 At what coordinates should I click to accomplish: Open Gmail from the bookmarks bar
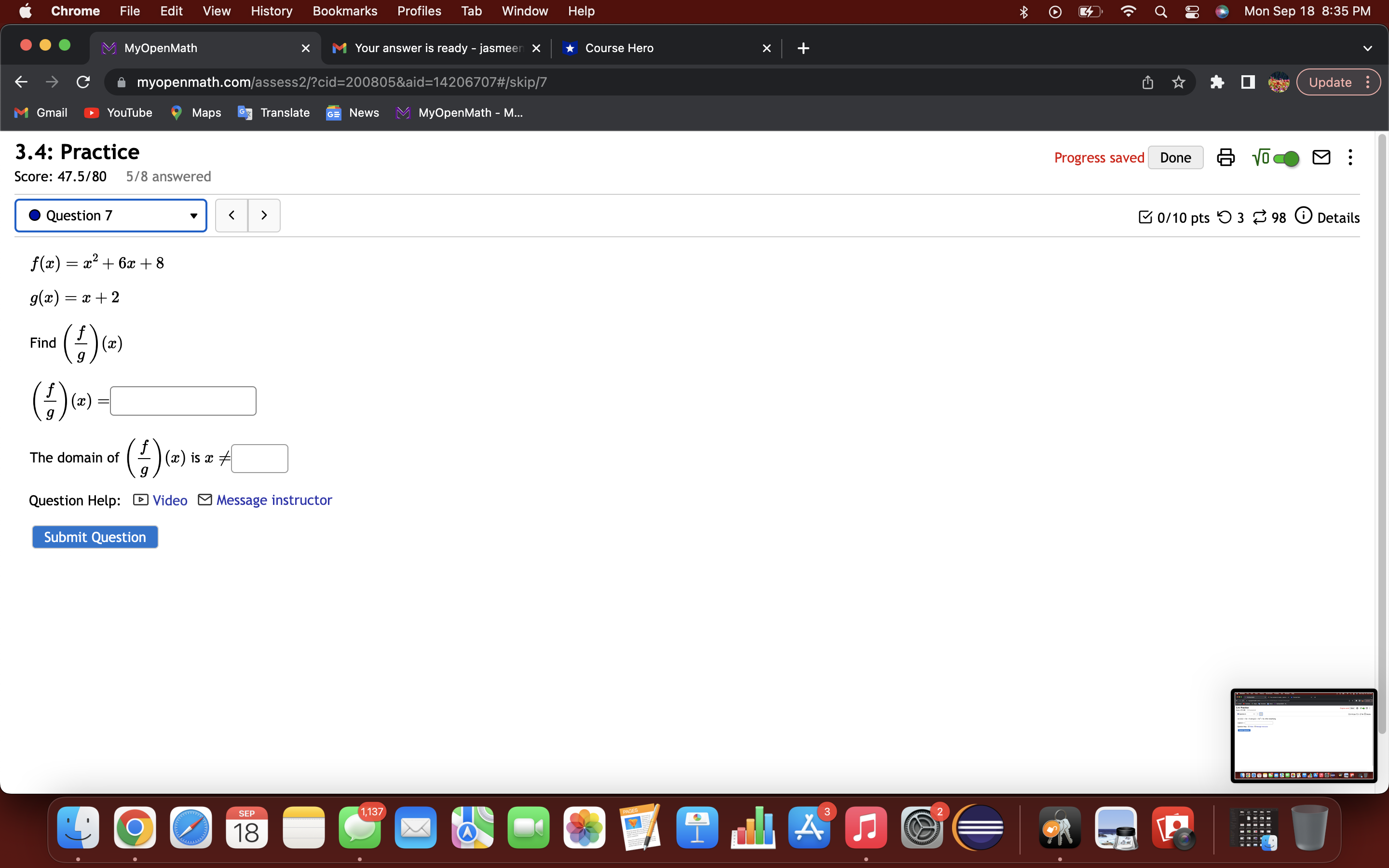[x=40, y=112]
